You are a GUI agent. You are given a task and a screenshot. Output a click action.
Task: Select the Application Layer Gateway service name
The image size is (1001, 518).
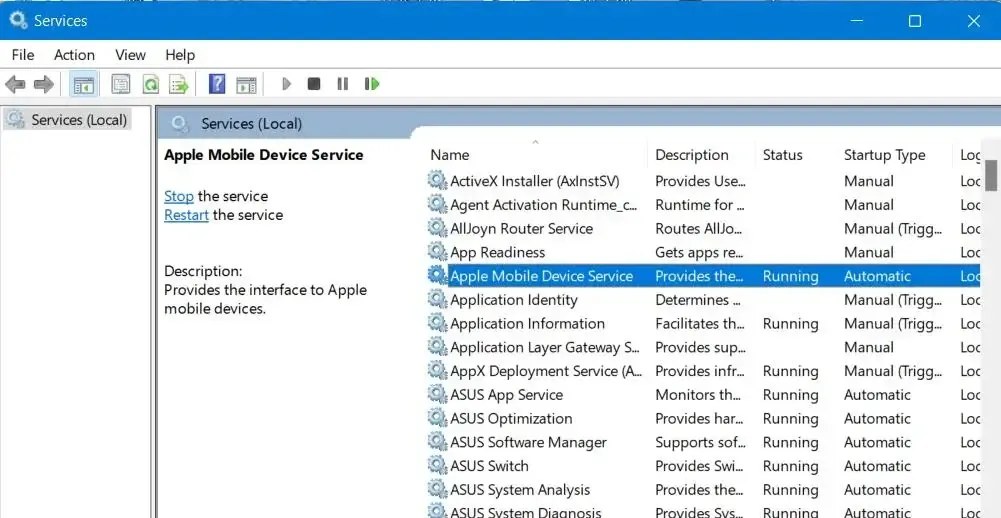point(545,347)
